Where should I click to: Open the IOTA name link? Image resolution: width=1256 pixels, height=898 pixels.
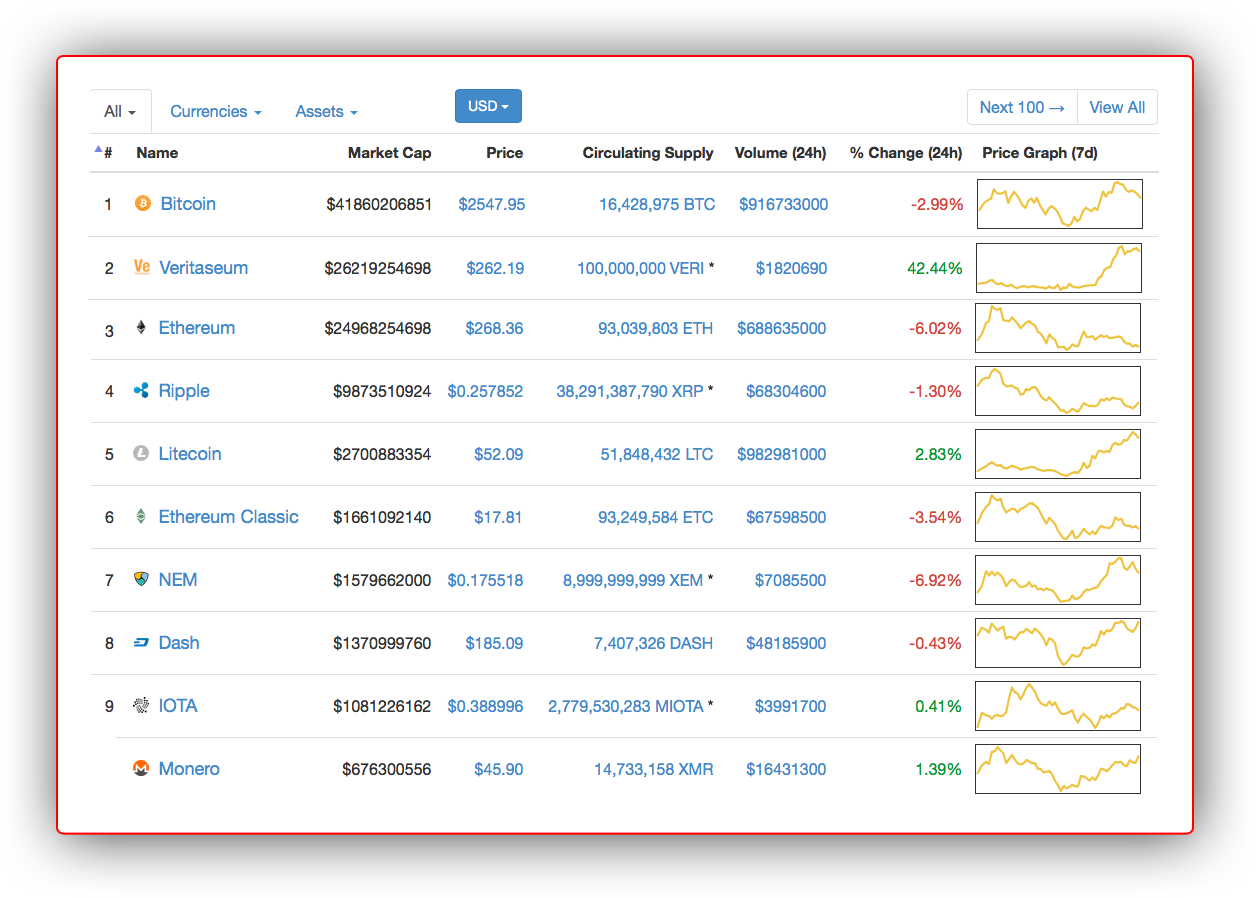pyautogui.click(x=178, y=705)
